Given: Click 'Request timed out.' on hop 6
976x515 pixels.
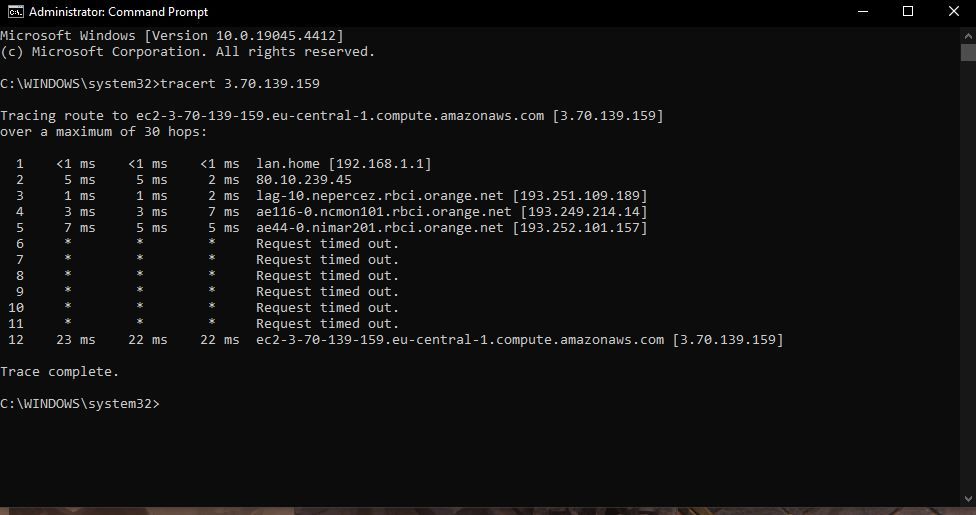Looking at the screenshot, I should pos(327,243).
